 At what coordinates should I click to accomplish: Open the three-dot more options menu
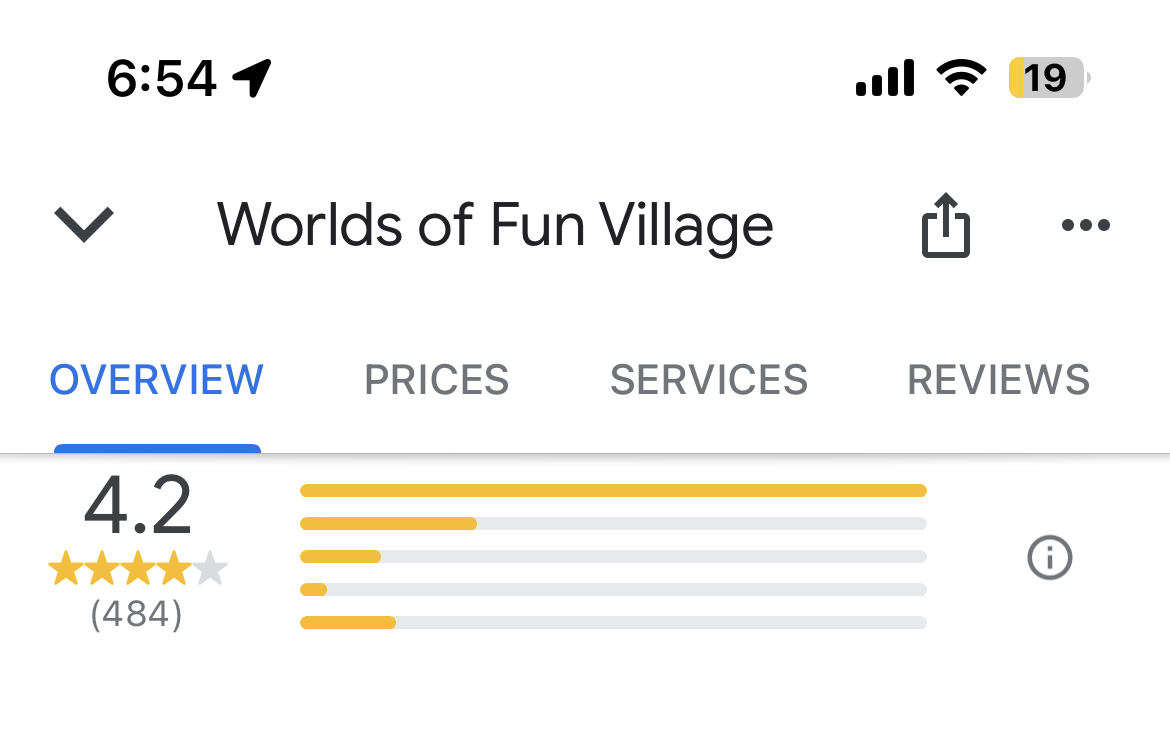click(x=1086, y=225)
